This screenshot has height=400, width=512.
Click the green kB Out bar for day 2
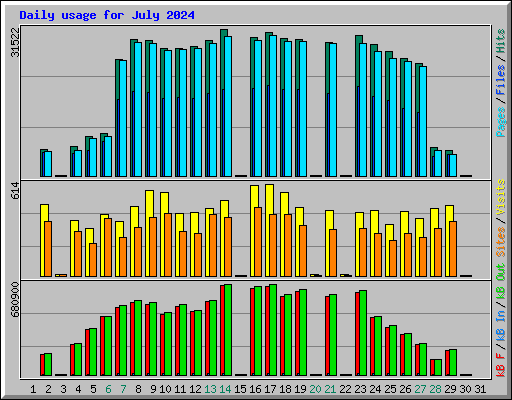point(48,365)
